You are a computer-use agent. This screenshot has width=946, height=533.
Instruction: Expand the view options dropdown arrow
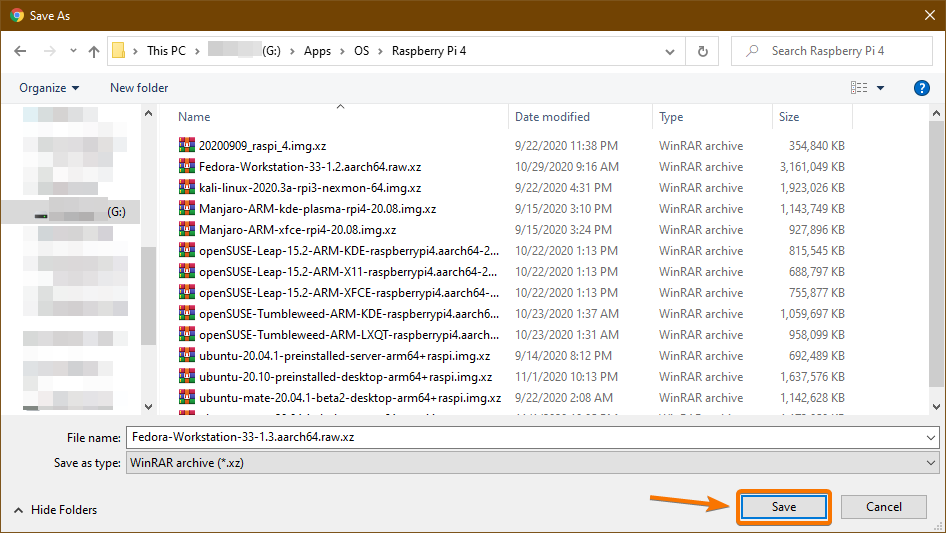880,88
